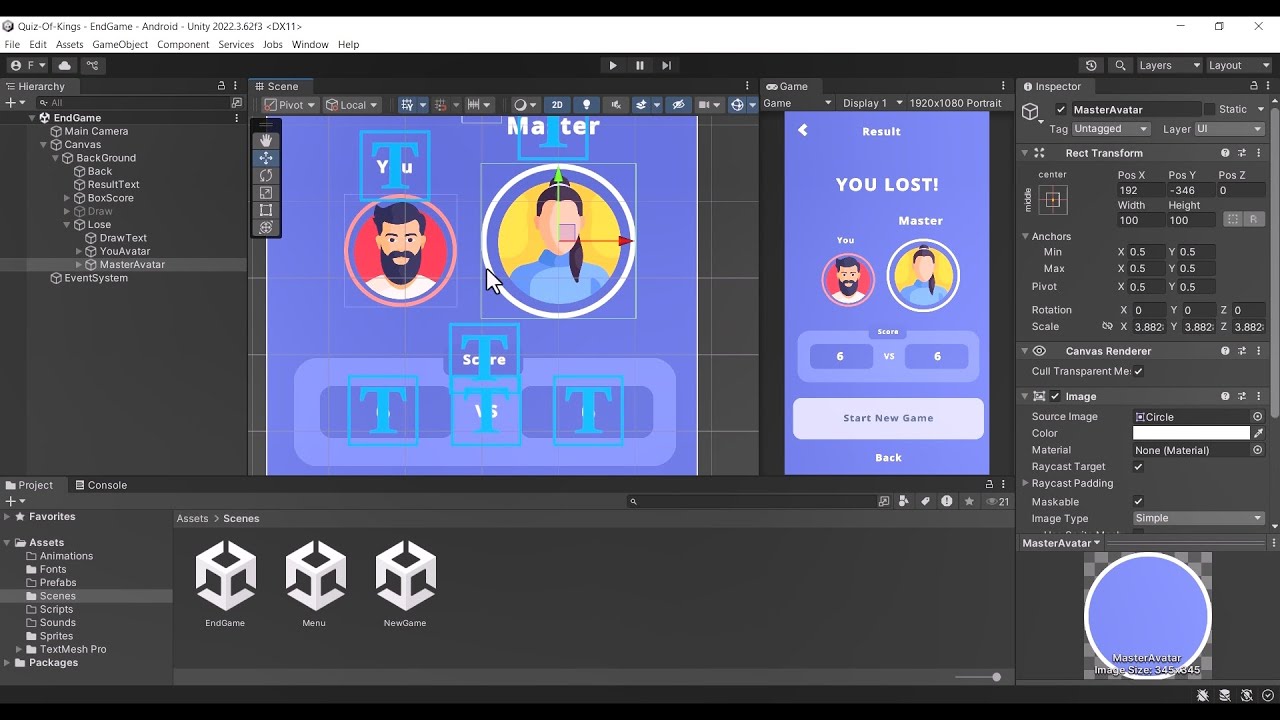Open Undo History icon in top toolbar
The image size is (1280, 720).
(x=1091, y=65)
